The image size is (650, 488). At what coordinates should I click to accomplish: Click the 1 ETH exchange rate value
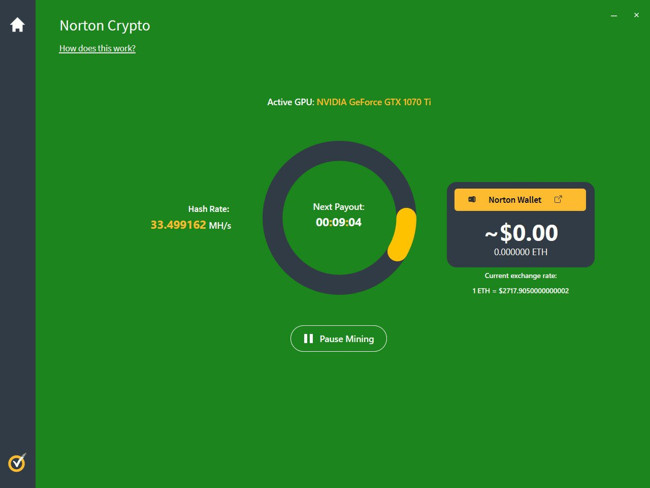pos(521,291)
